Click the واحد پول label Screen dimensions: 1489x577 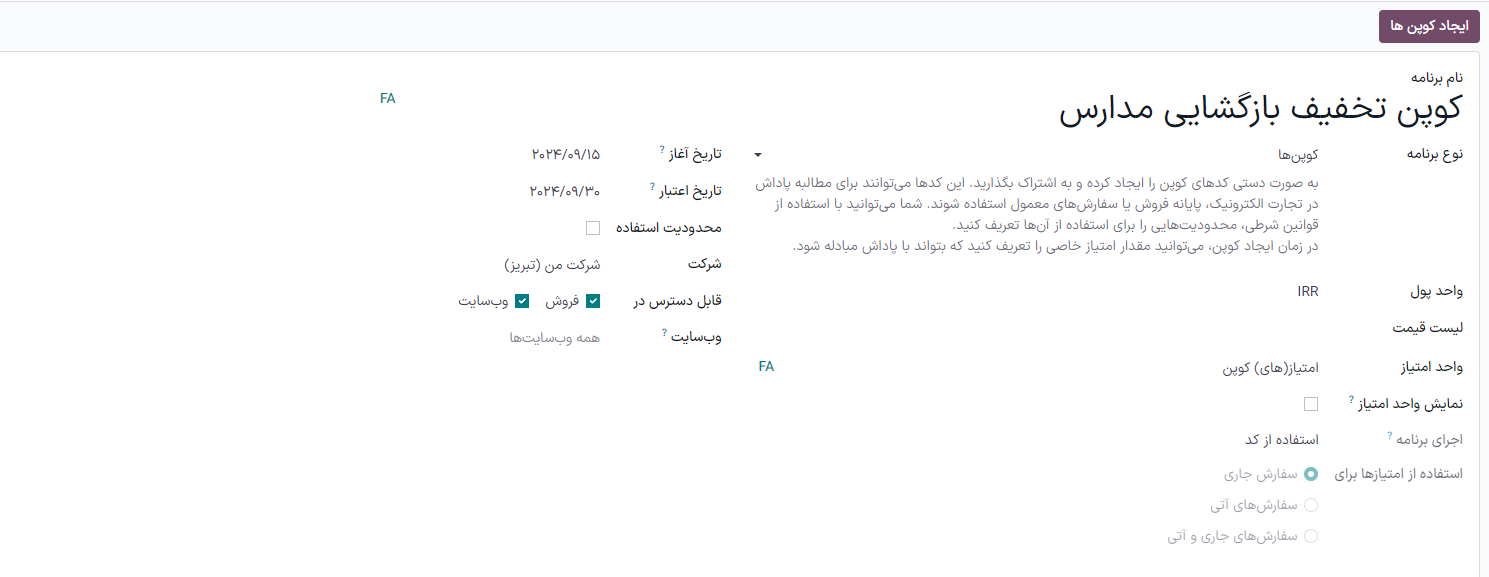(x=1436, y=291)
